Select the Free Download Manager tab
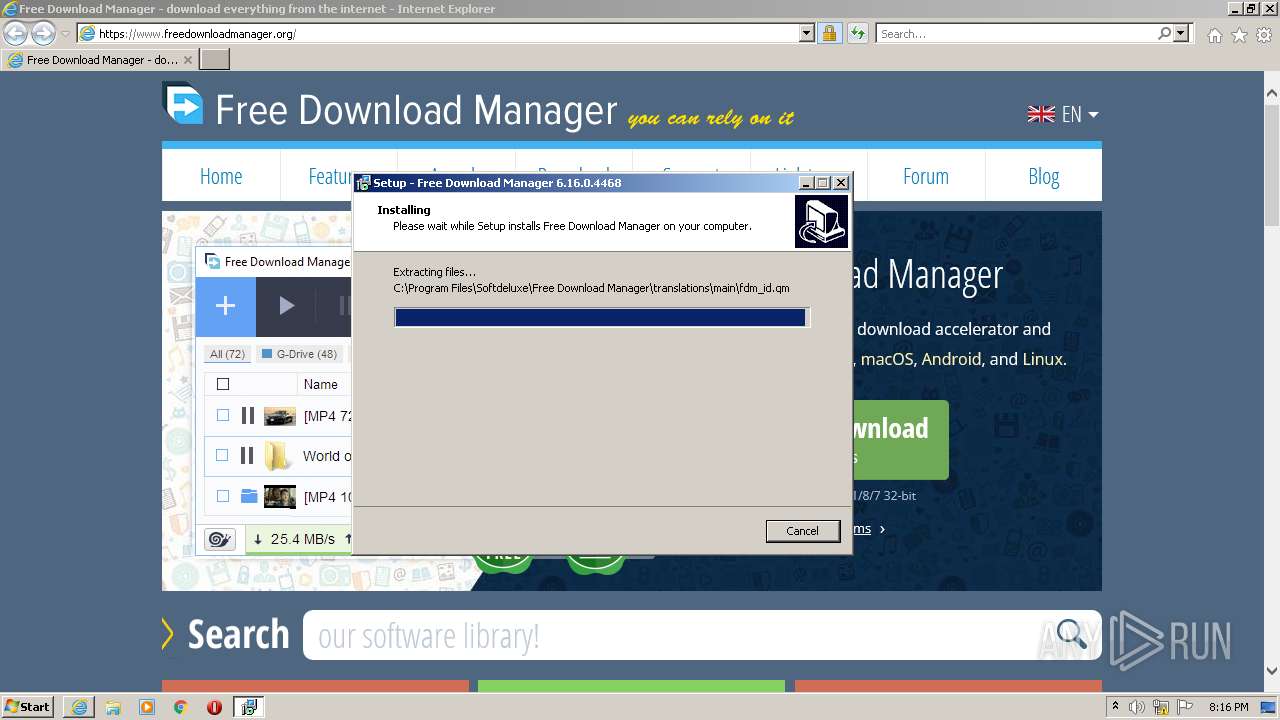This screenshot has height=720, width=1280. tap(99, 60)
